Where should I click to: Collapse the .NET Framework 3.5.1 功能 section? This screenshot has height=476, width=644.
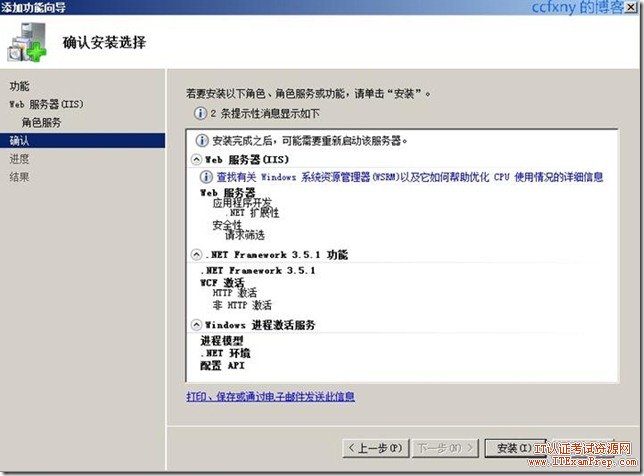click(x=196, y=255)
